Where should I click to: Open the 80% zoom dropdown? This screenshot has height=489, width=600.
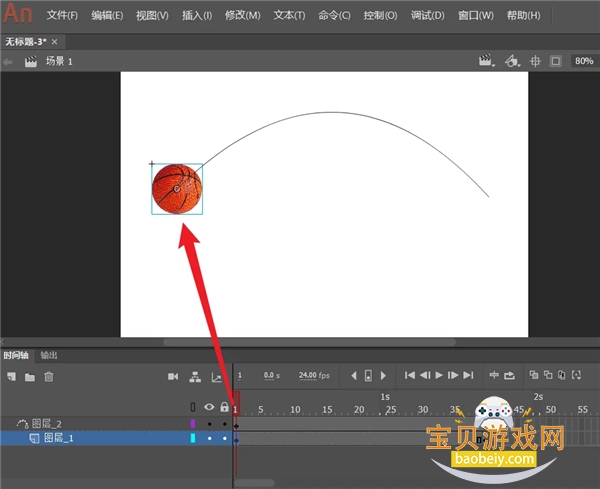(584, 61)
